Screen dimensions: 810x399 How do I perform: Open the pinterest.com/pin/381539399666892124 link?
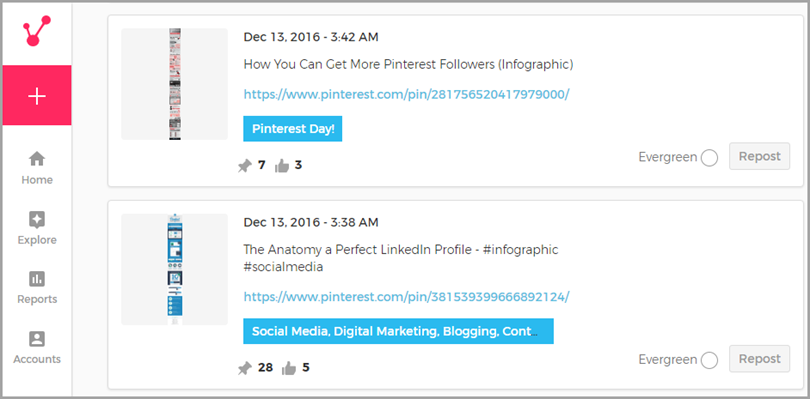pyautogui.click(x=407, y=297)
